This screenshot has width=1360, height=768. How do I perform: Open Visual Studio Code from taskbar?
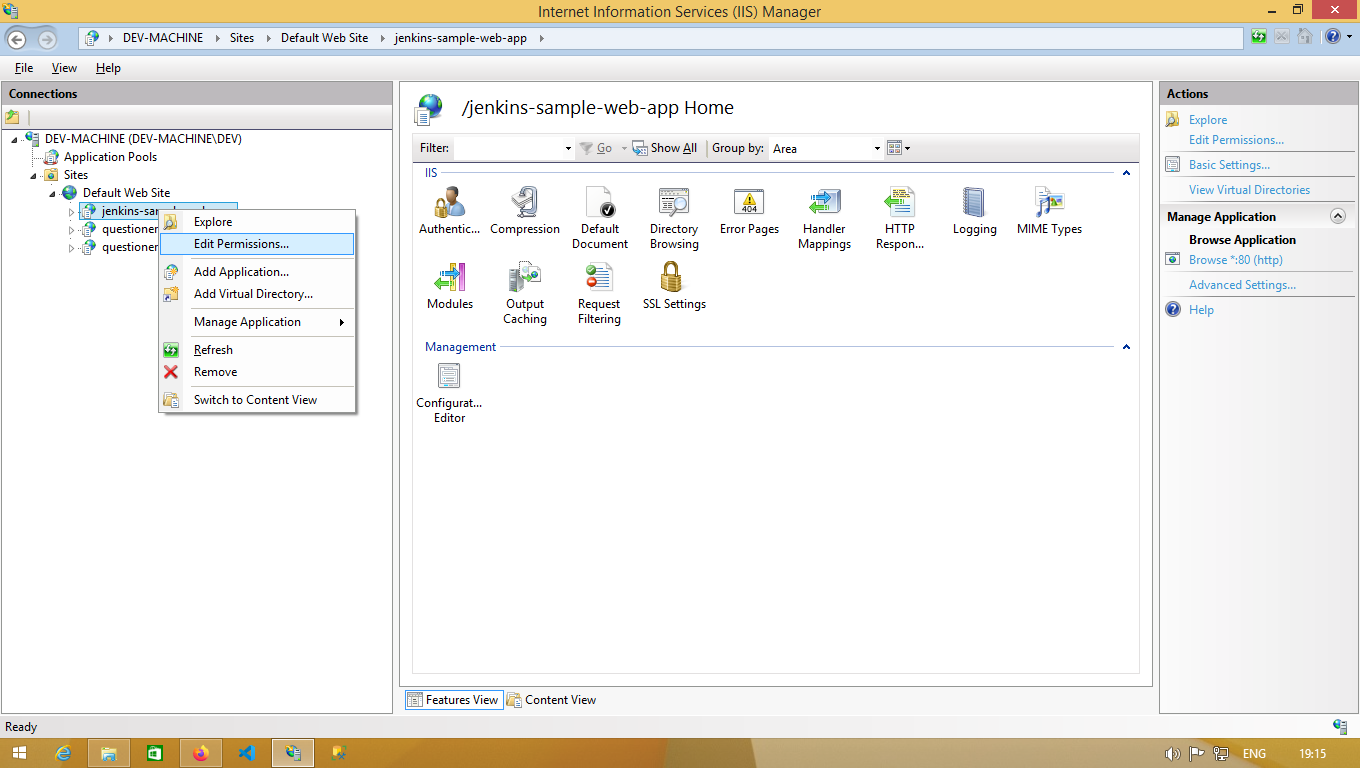247,753
